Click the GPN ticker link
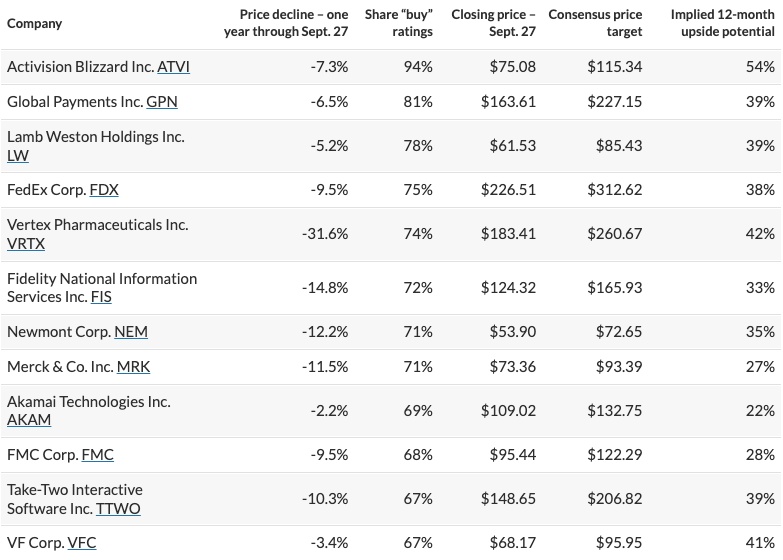Image resolution: width=783 pixels, height=560 pixels. coord(162,102)
